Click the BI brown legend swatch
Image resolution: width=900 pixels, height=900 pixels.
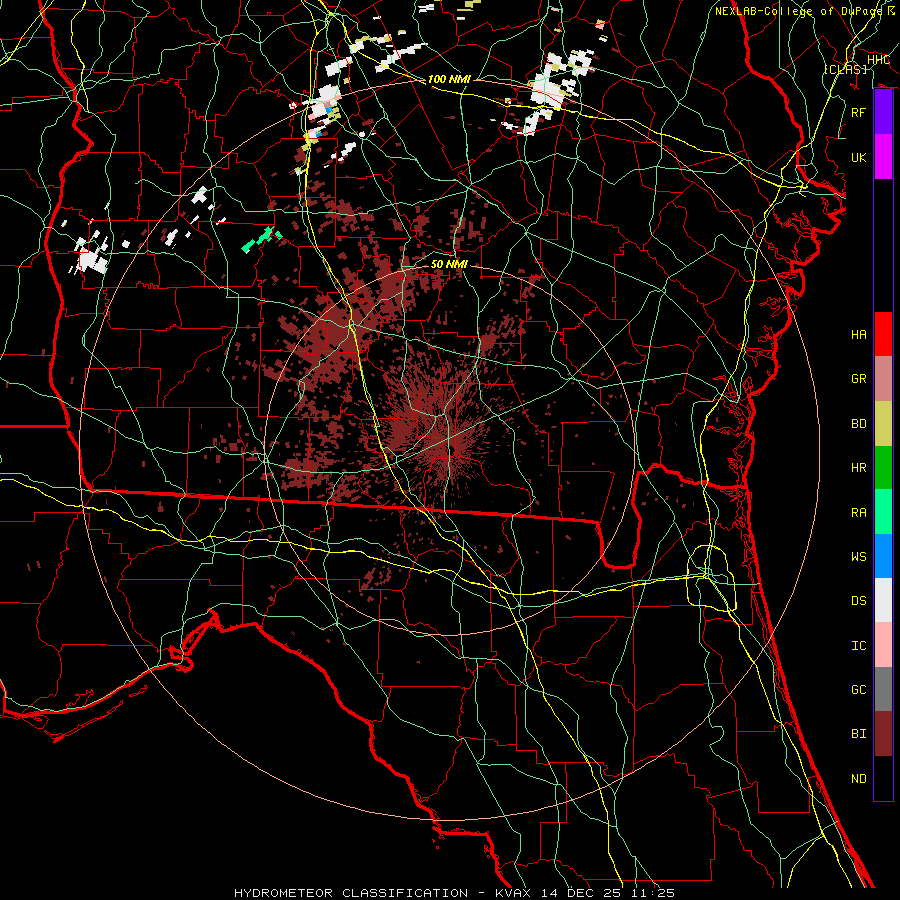pyautogui.click(x=883, y=734)
